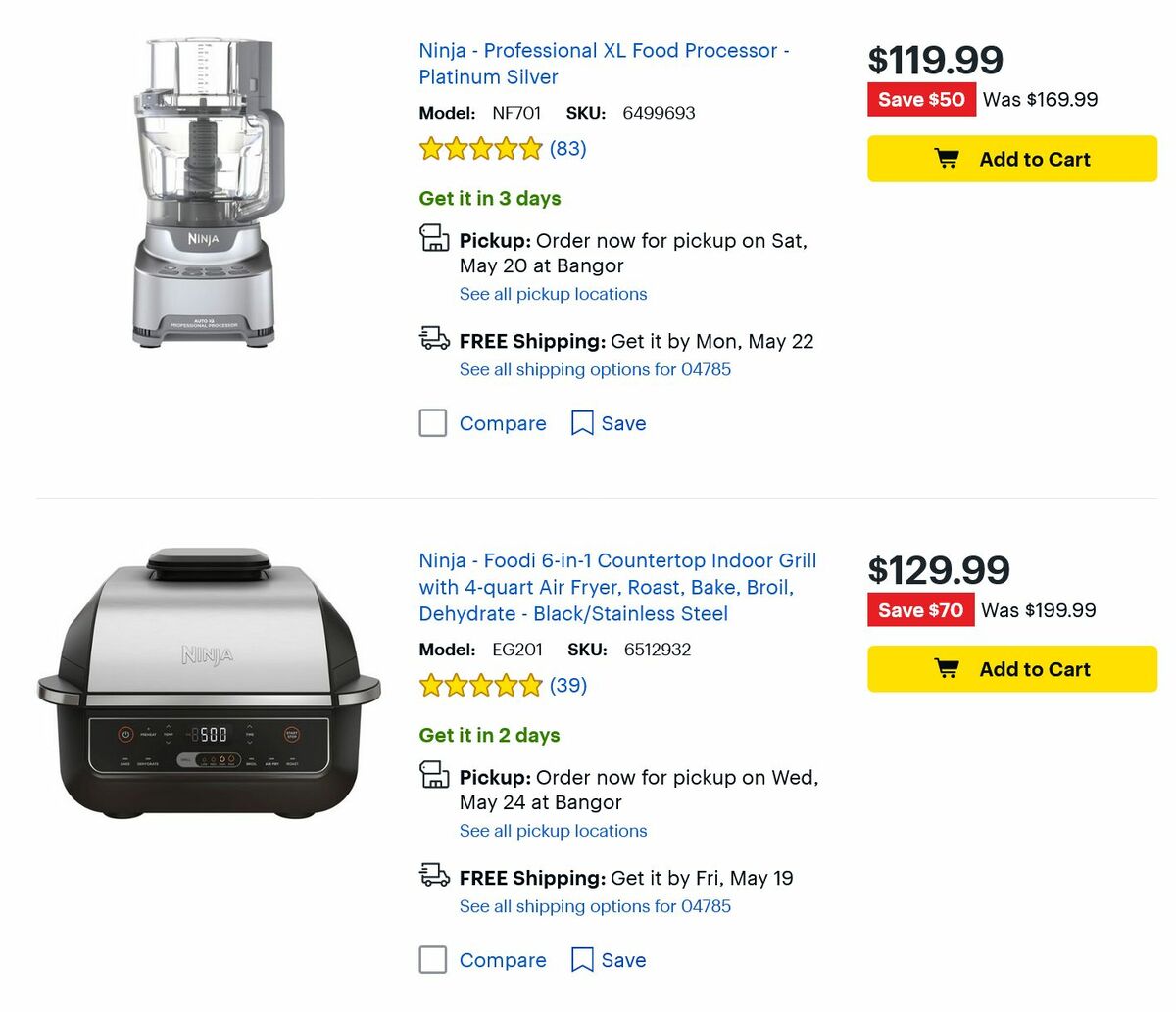
Task: Check the Compare box for the food processor
Action: pos(432,422)
